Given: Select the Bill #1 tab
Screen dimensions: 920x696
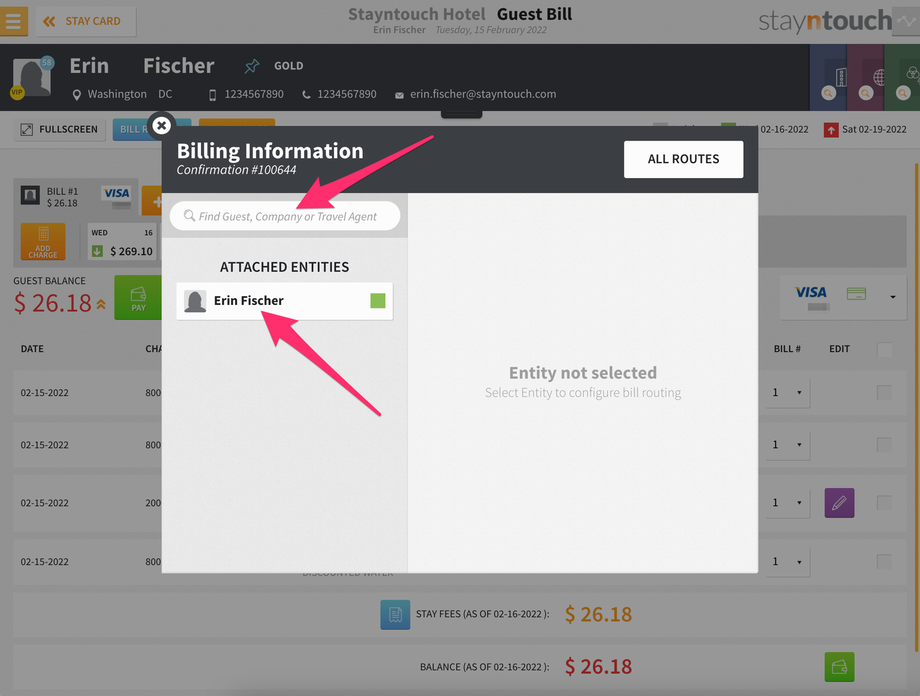Looking at the screenshot, I should (76, 197).
